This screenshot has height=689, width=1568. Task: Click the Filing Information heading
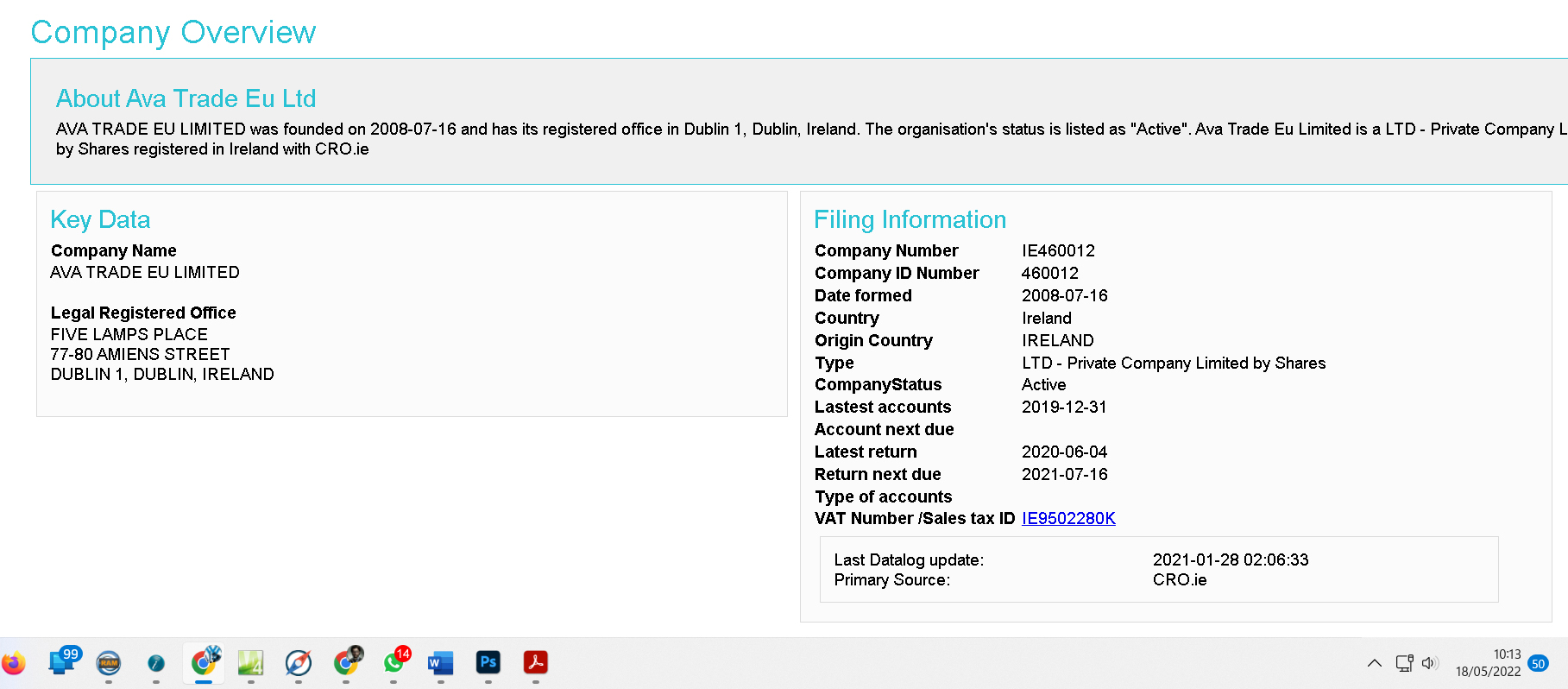(x=910, y=219)
